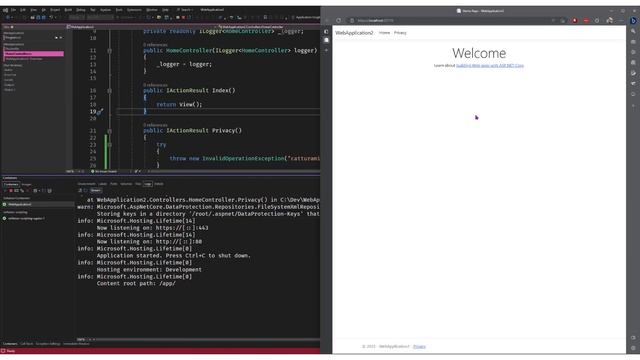This screenshot has width=640, height=360.
Task: Open the Project menu in Visual Studio
Action: 55,9
